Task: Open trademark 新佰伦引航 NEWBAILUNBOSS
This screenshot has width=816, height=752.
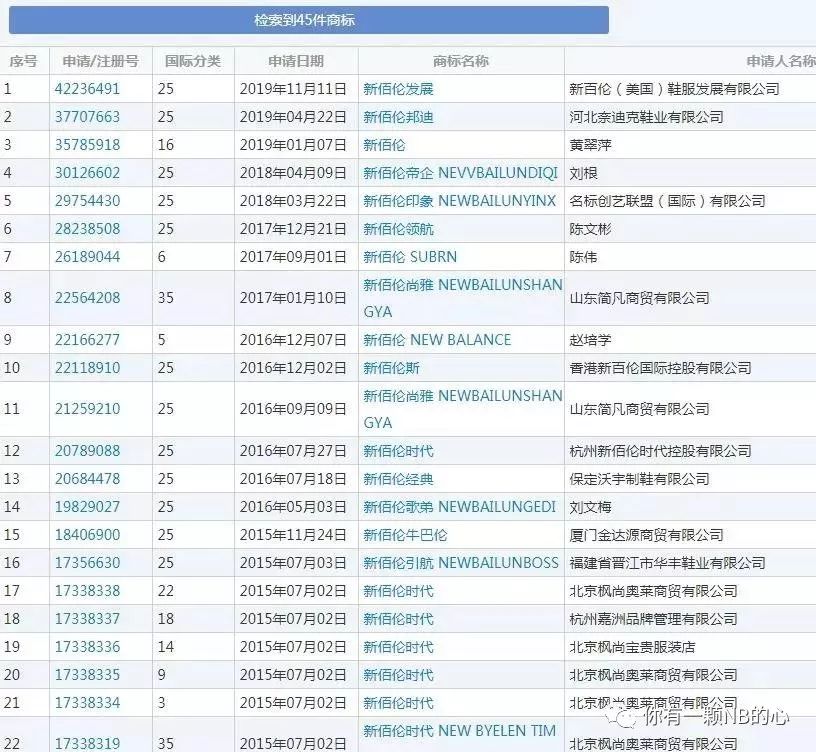Action: [x=461, y=563]
